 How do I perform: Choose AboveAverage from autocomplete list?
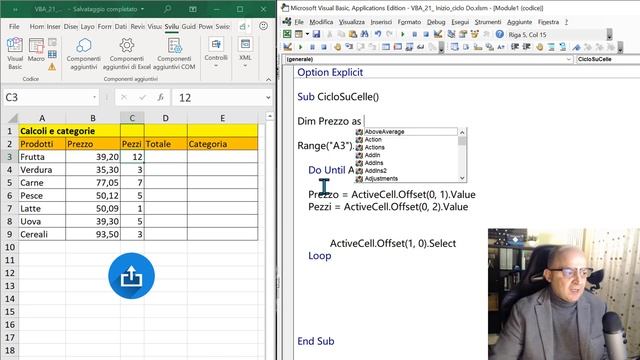[407, 132]
